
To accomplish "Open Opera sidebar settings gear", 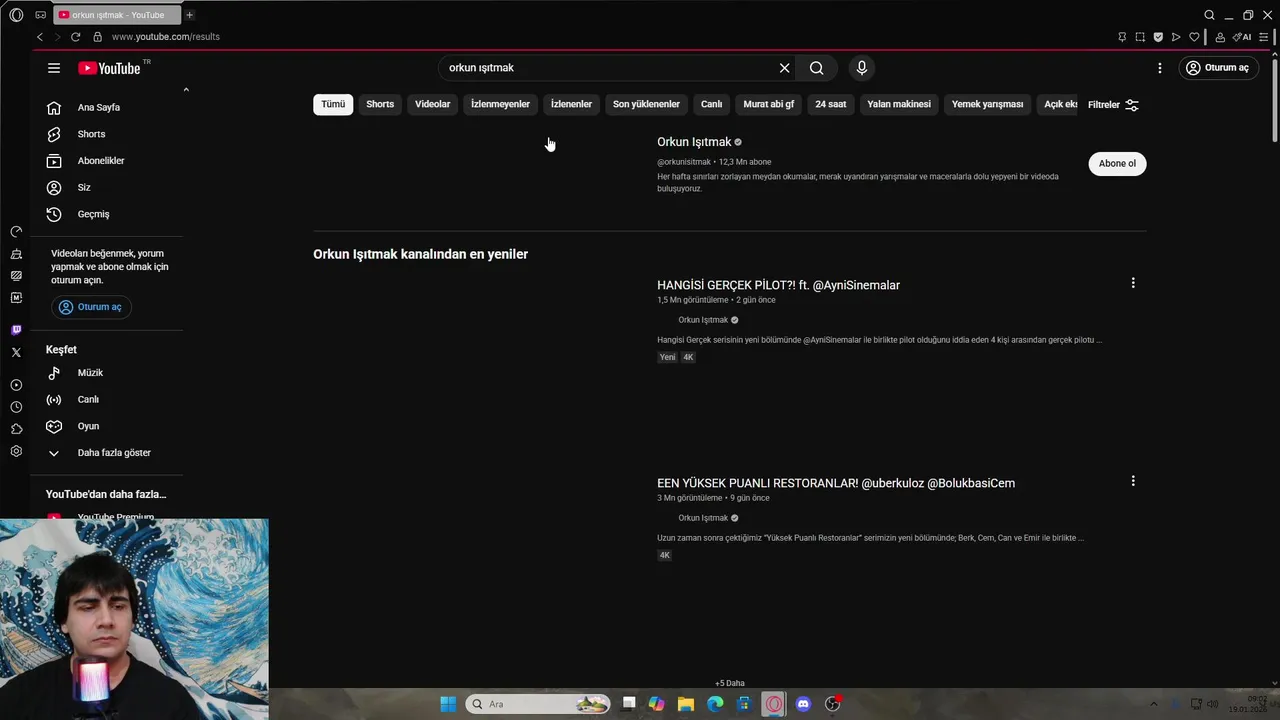I will [x=16, y=451].
